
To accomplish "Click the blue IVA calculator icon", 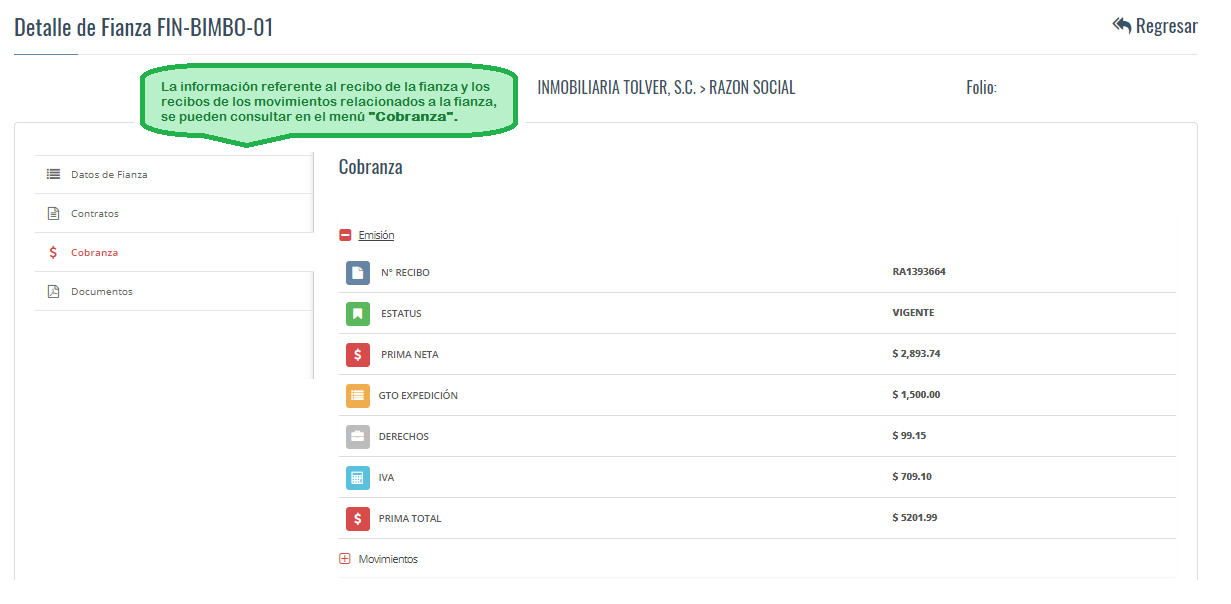I will click(x=358, y=477).
